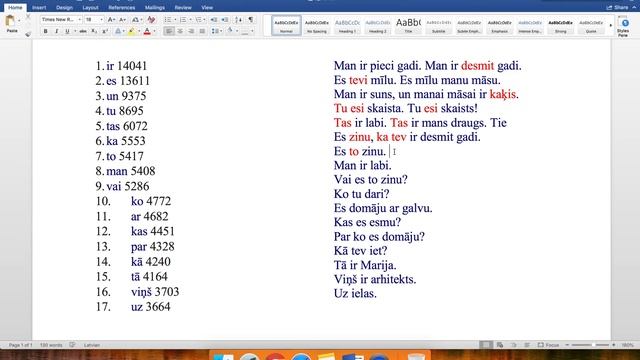Open the Review tab
This screenshot has height=360, width=640.
(183, 7)
